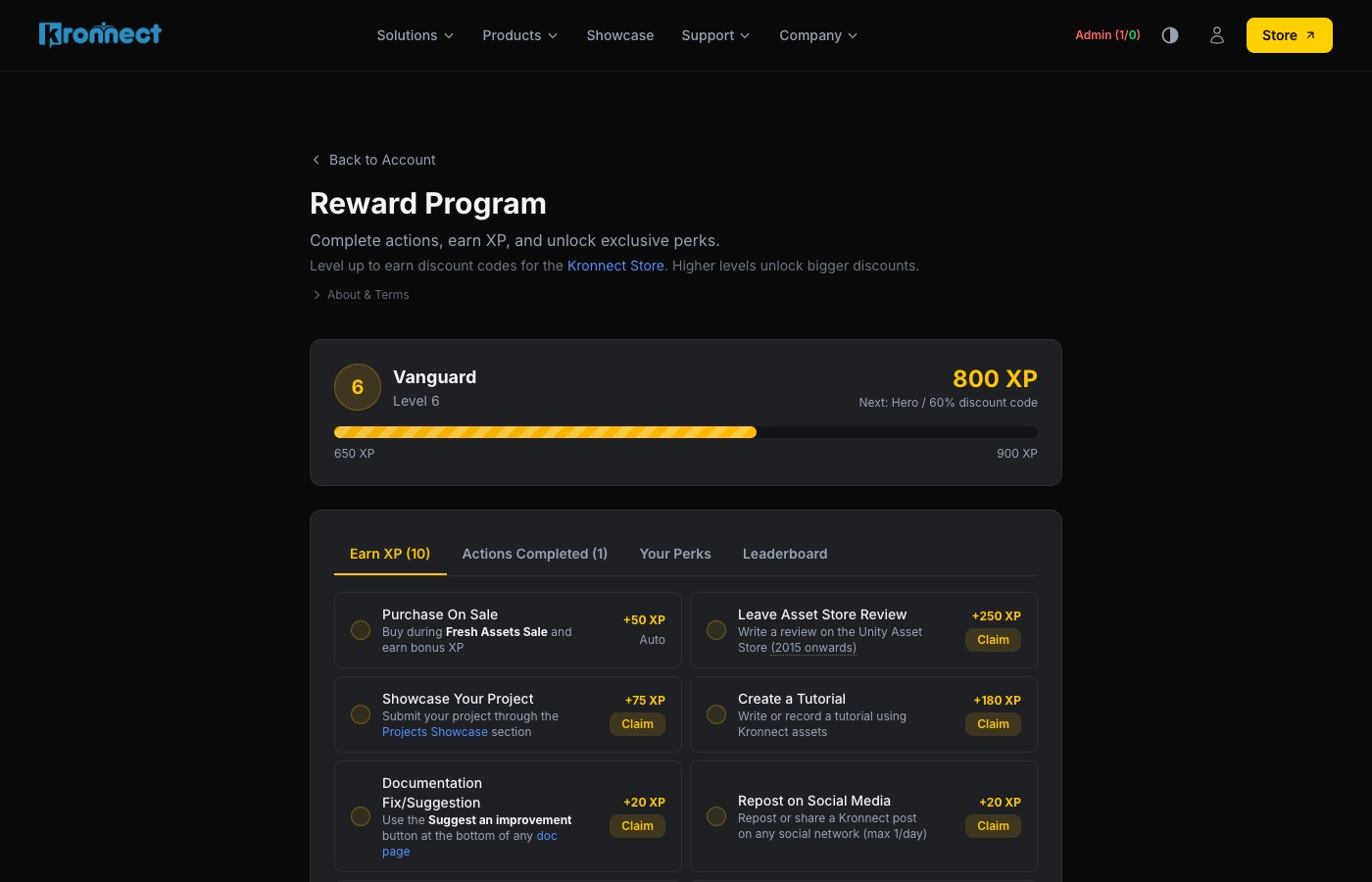Open the Kronnect Store link
Screen dimensions: 1372x882
click(x=615, y=266)
